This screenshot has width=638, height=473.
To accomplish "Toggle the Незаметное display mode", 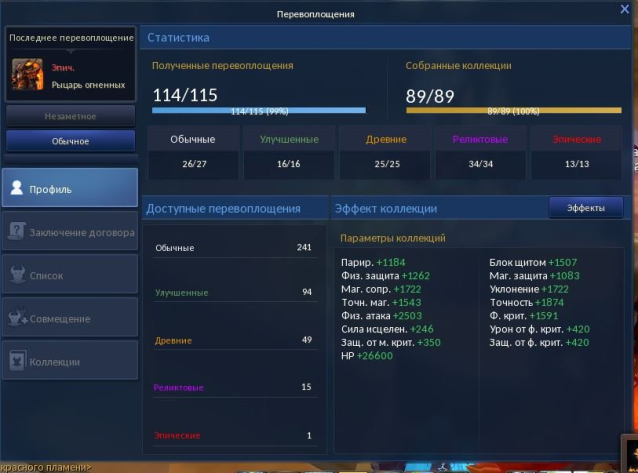I will pyautogui.click(x=70, y=116).
